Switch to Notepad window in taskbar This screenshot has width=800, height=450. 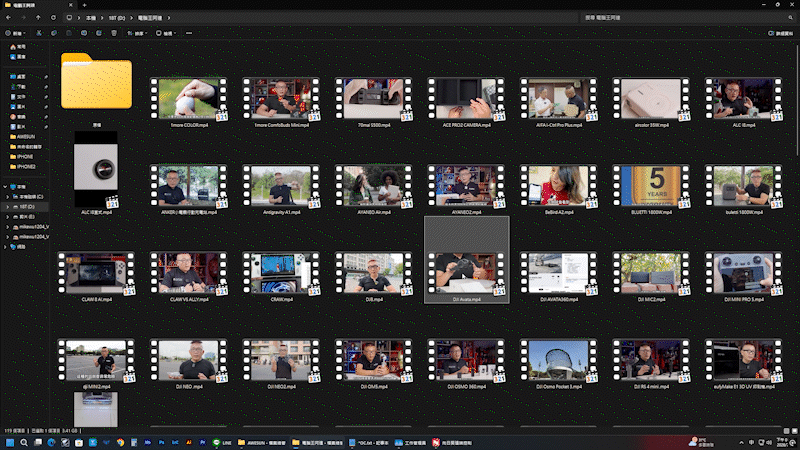click(369, 442)
